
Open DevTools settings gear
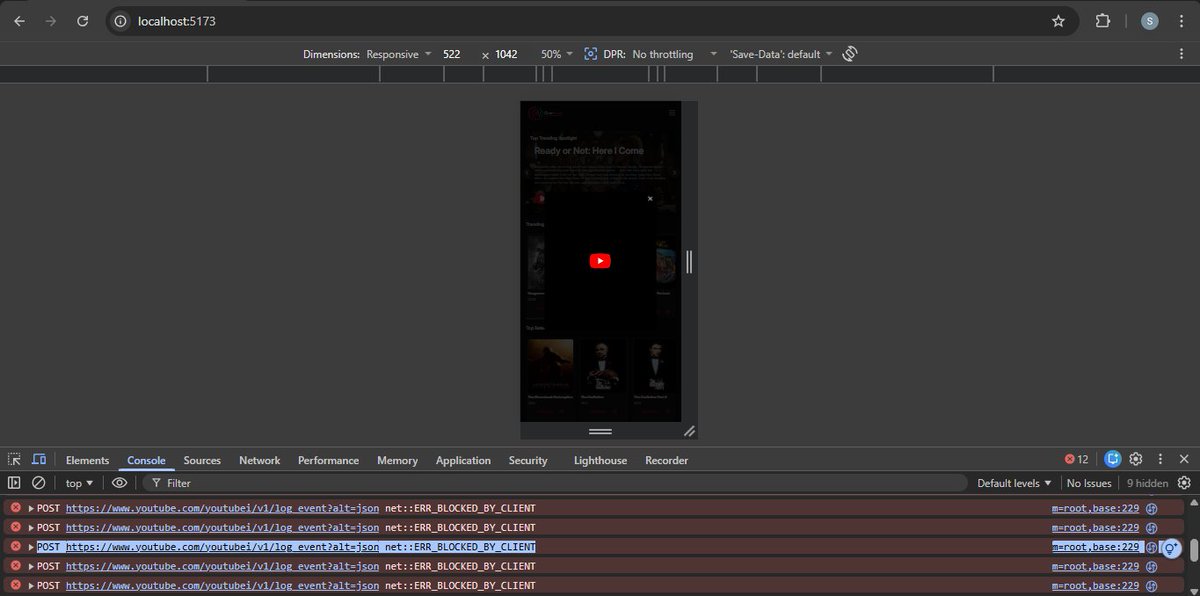[1136, 460]
